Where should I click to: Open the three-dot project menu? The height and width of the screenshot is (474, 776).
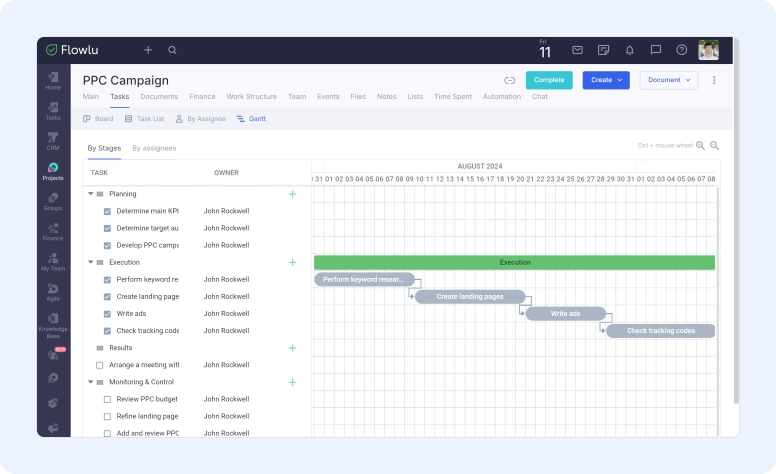[714, 80]
